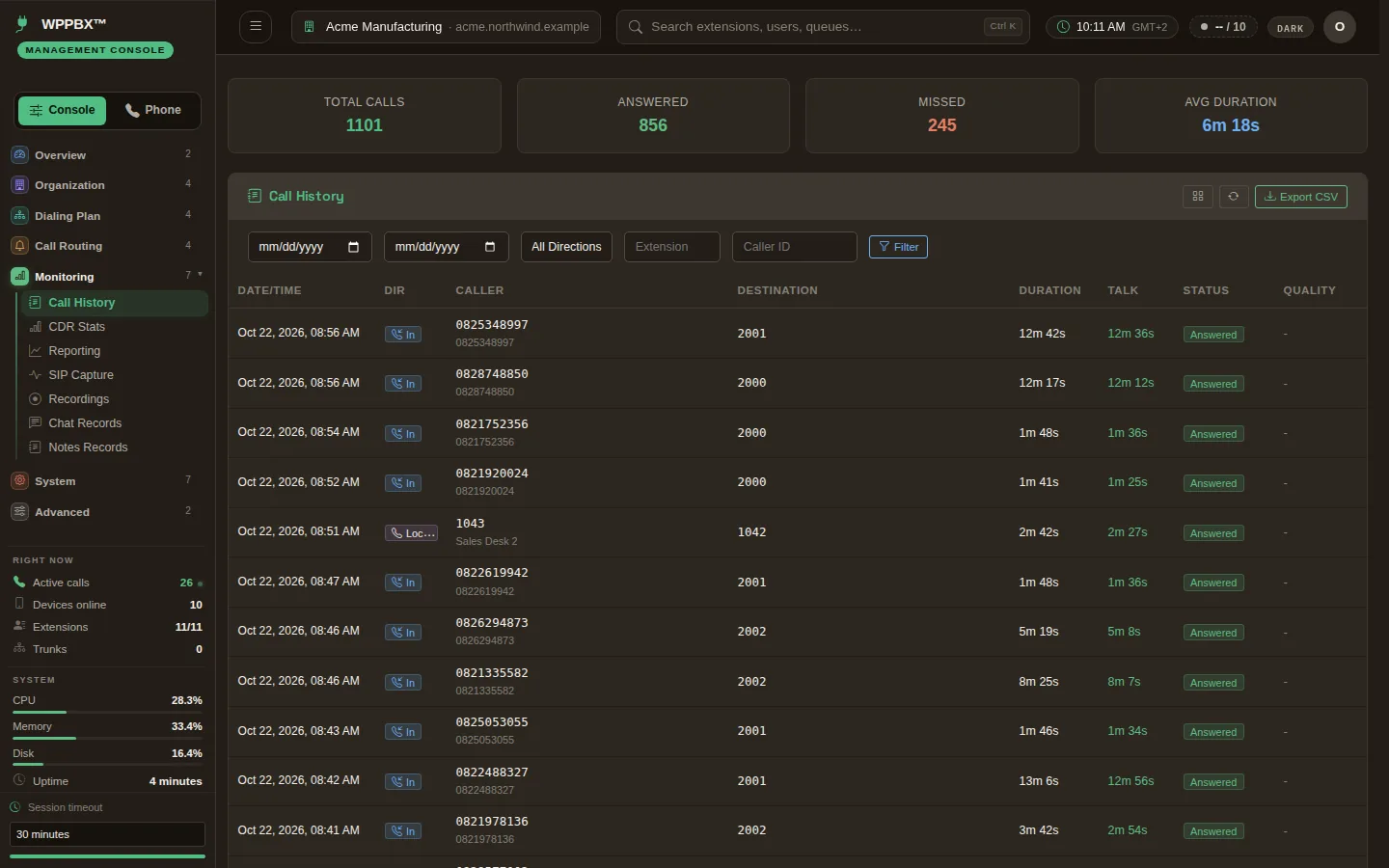Open the session timeout 30 minutes dropdown

coord(107,834)
